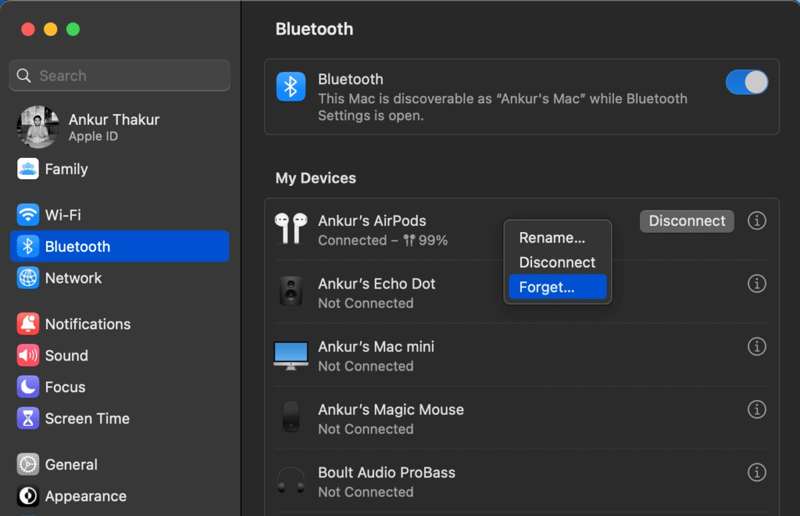Click the search magnifier icon

(23, 76)
